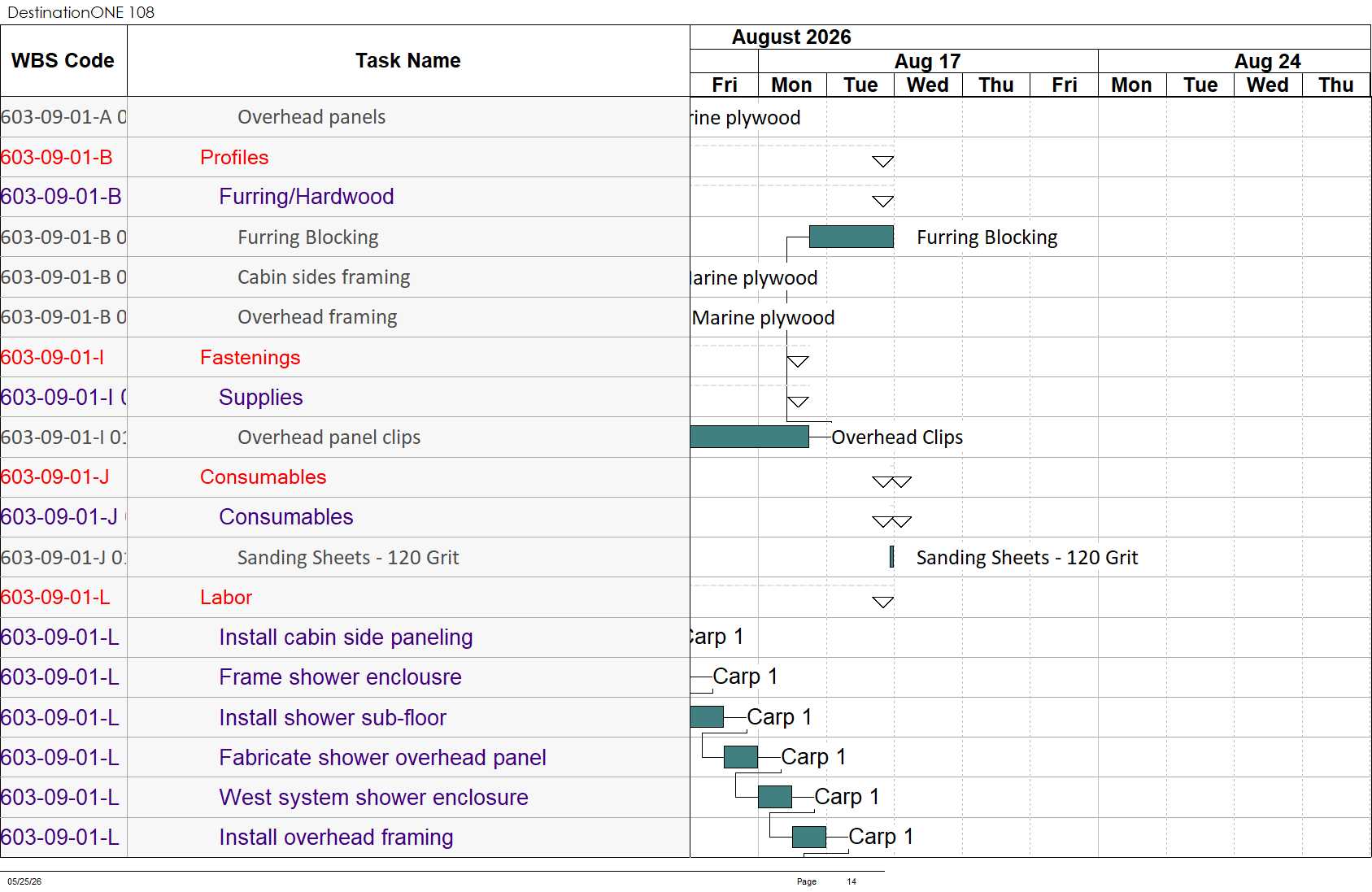Select the Furring/Hardwood summary marker in the chart
The width and height of the screenshot is (1372, 892).
(x=883, y=201)
